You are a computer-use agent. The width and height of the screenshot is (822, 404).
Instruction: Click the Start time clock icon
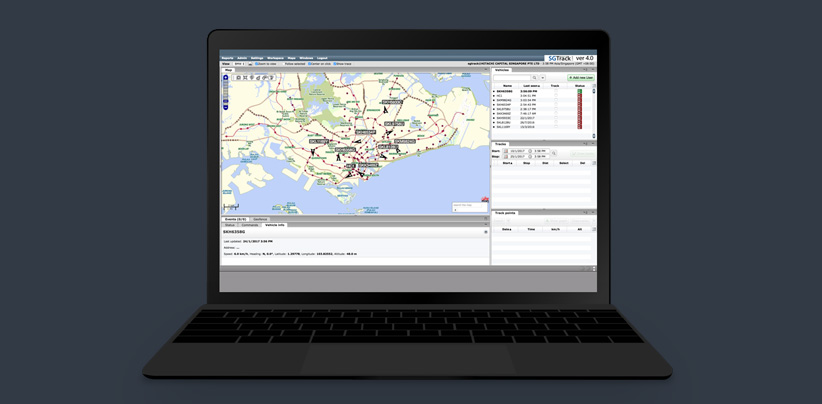(x=530, y=151)
